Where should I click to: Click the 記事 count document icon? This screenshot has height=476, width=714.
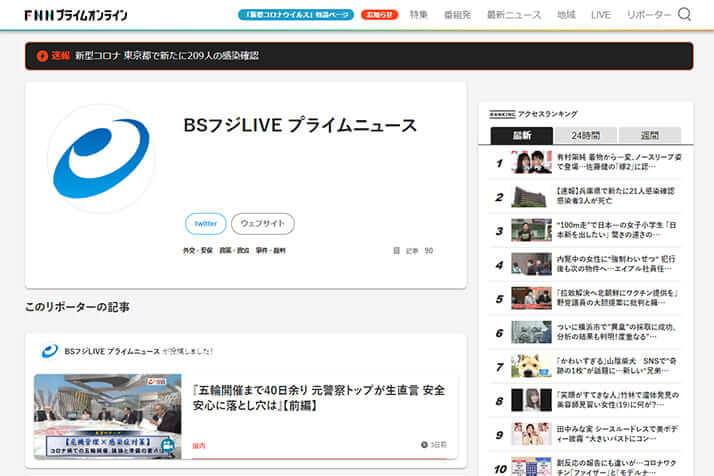click(396, 251)
